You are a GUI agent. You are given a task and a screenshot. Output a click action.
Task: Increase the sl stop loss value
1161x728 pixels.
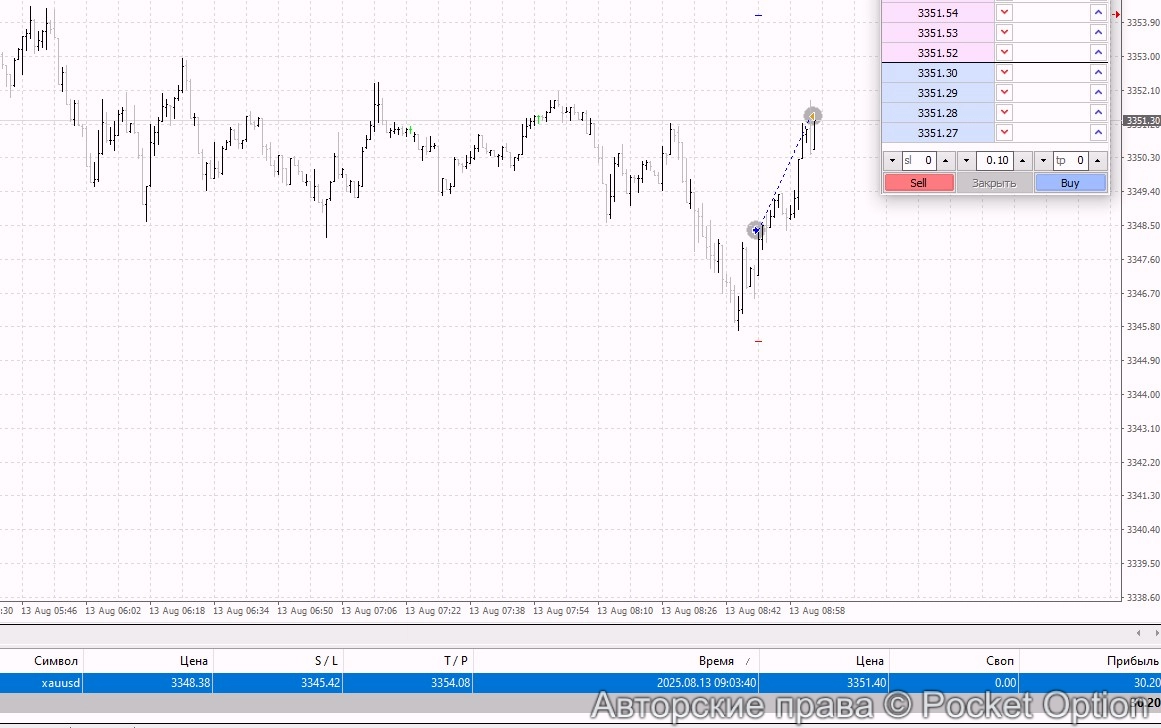[x=946, y=161]
